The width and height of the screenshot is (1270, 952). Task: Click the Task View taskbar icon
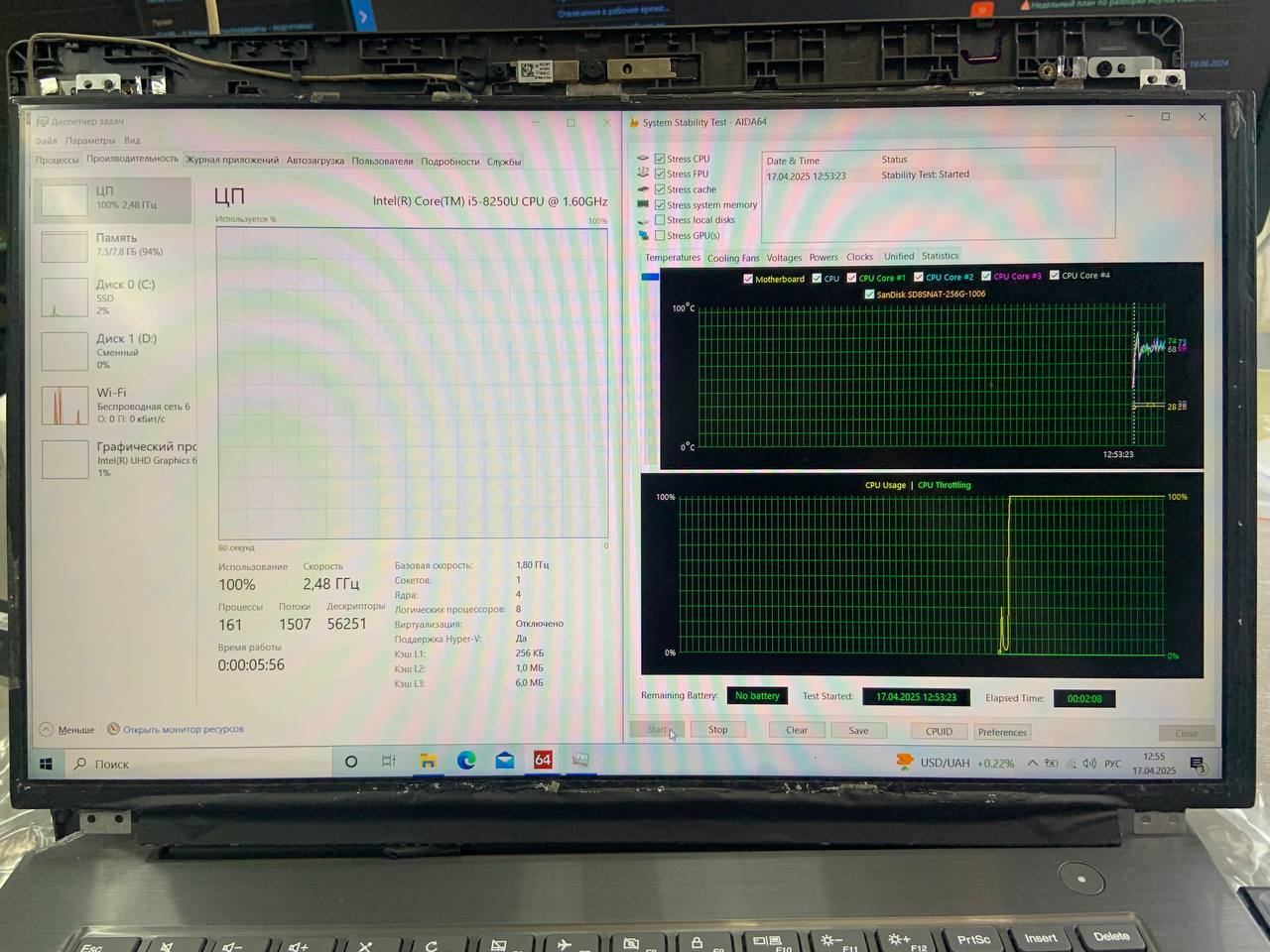pyautogui.click(x=389, y=762)
